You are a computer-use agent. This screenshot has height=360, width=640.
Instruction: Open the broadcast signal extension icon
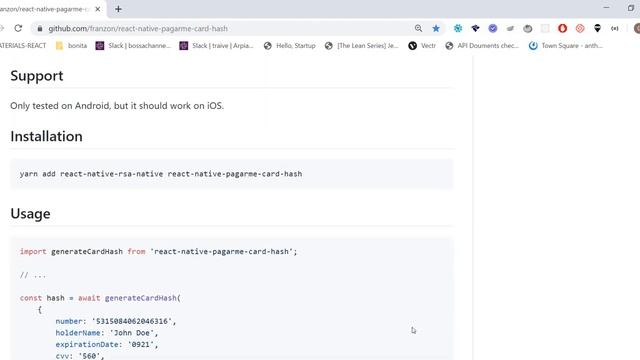pyautogui.click(x=615, y=28)
